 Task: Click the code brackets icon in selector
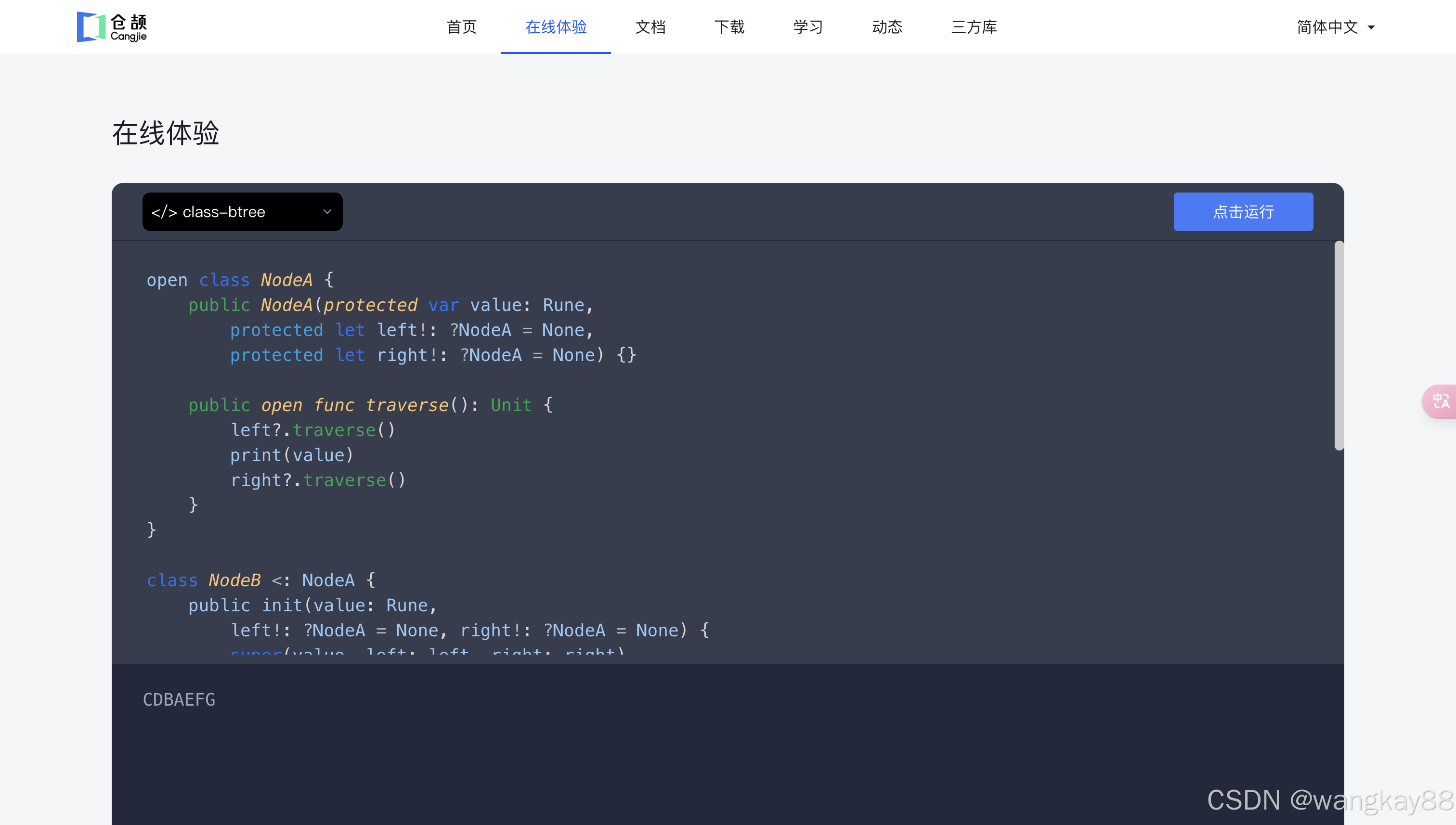click(164, 212)
